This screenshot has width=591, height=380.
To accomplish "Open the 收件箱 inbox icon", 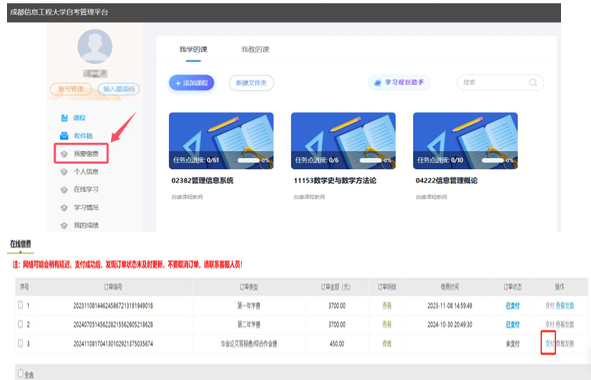I will point(64,135).
